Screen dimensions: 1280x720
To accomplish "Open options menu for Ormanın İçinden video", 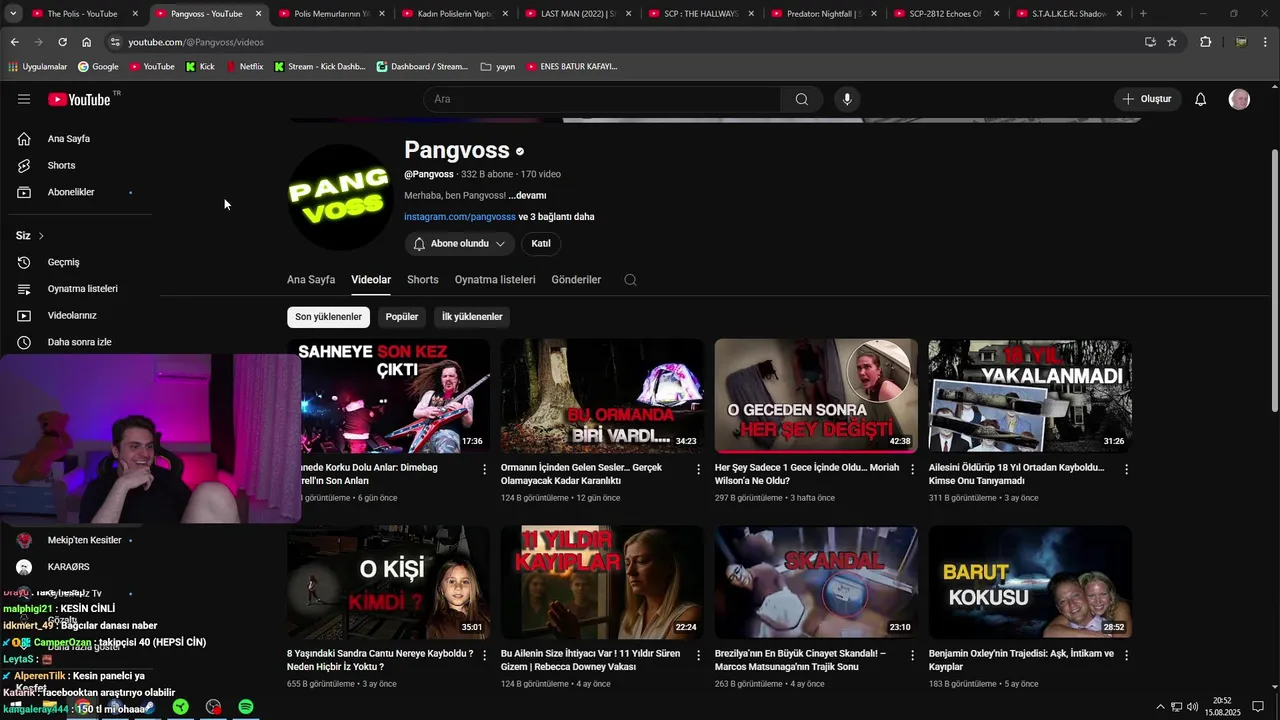I will [x=699, y=469].
